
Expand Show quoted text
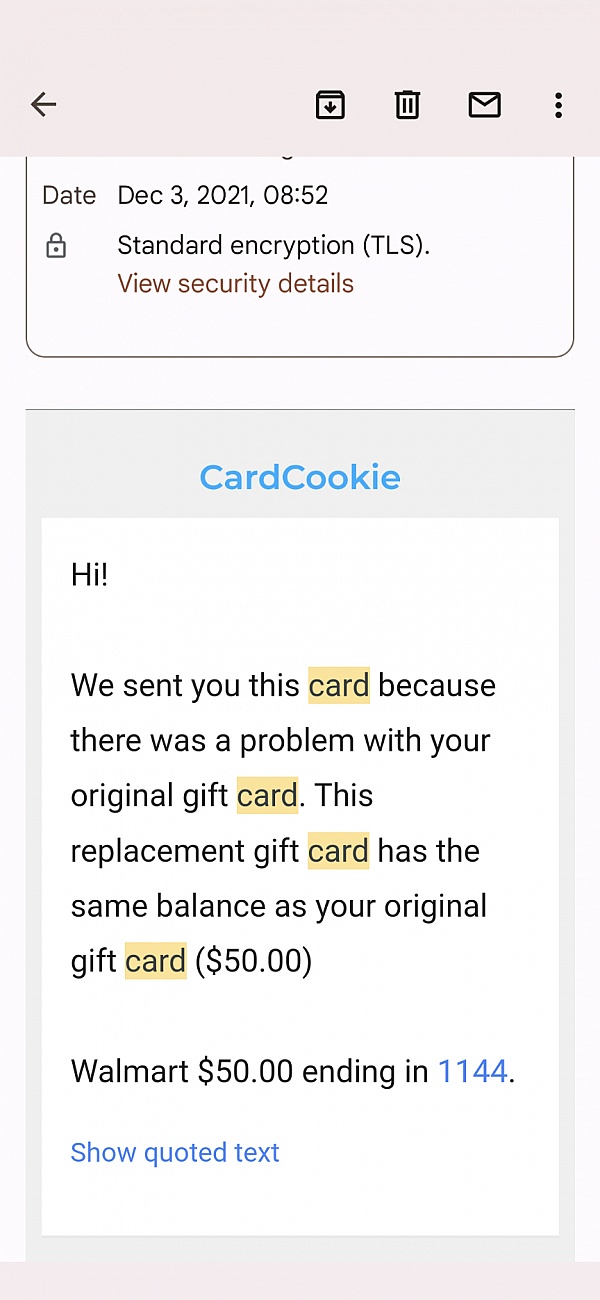175,1153
